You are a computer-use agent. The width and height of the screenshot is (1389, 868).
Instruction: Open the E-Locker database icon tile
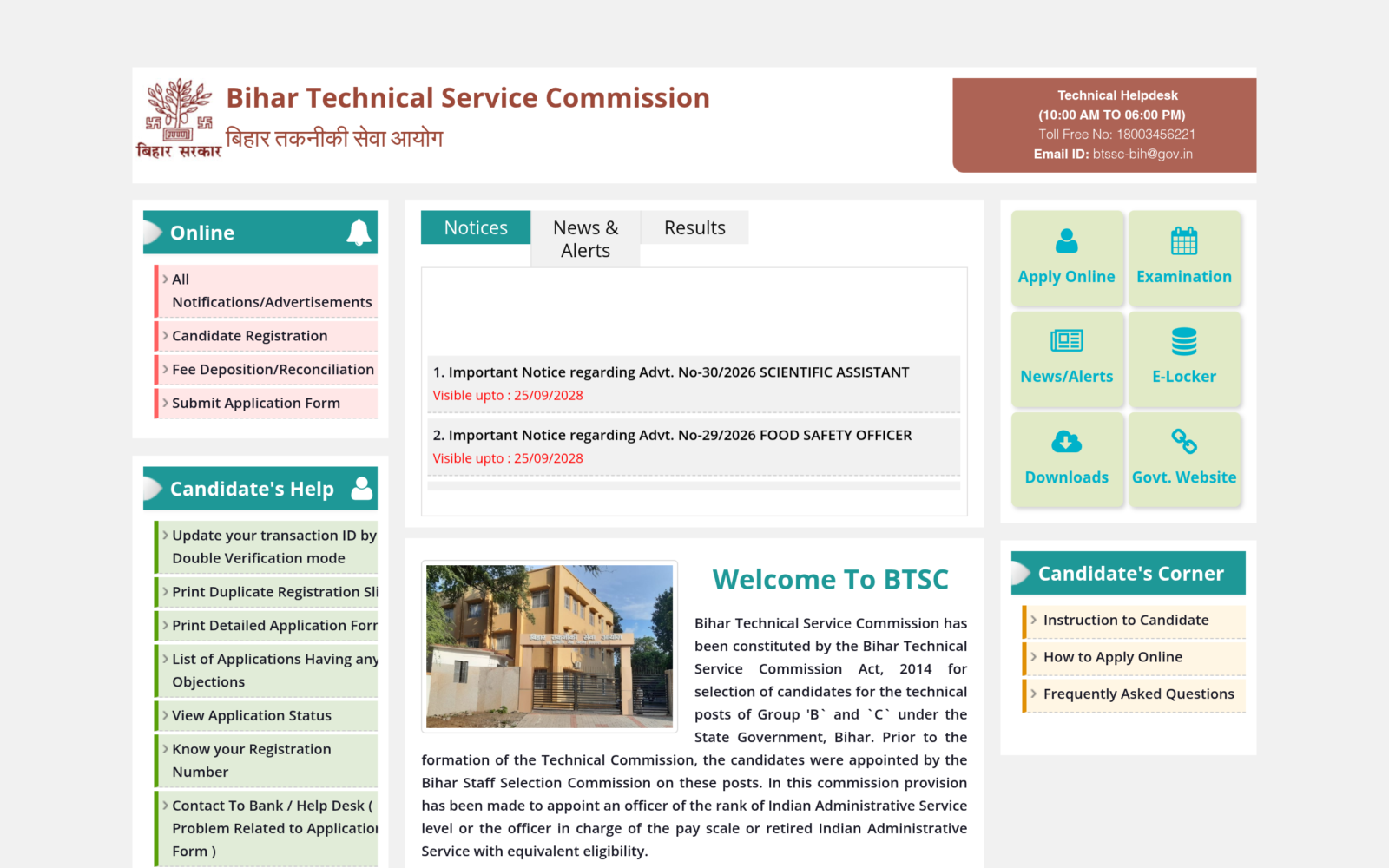pos(1184,358)
